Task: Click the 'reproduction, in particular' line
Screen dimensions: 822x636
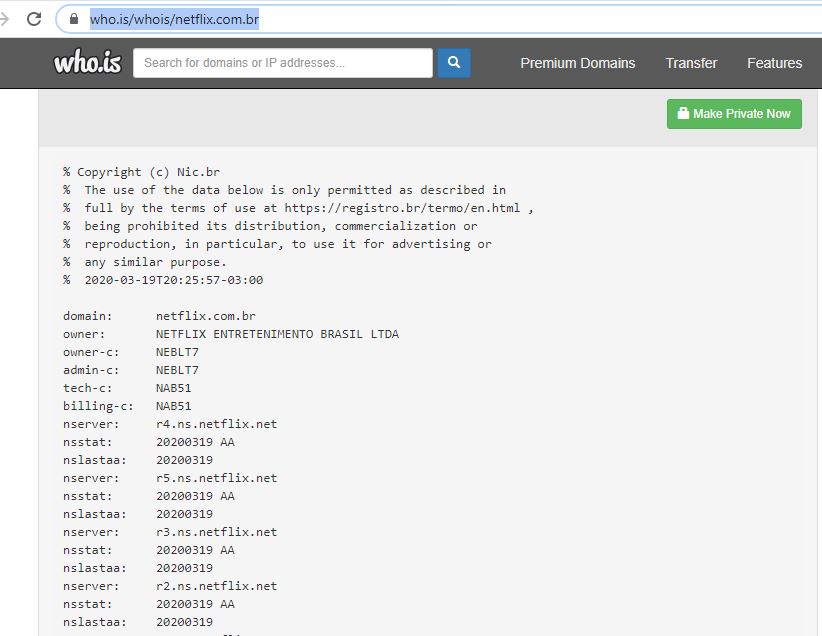Action: coord(277,244)
